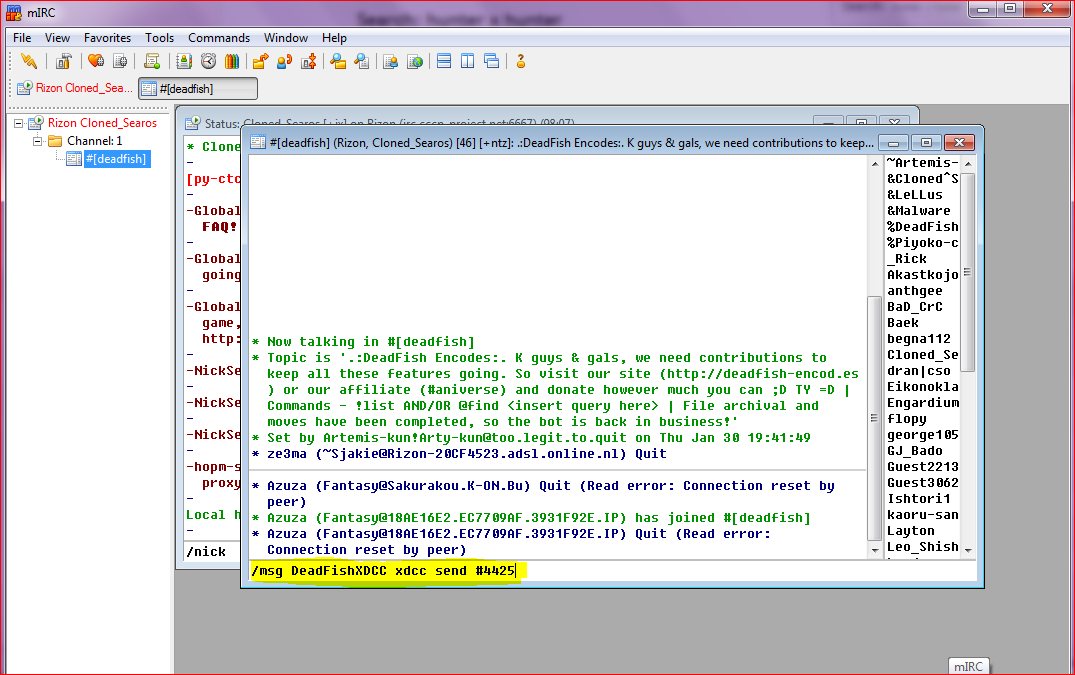The width and height of the screenshot is (1075, 675).
Task: Open the Commands menu
Action: coord(219,38)
